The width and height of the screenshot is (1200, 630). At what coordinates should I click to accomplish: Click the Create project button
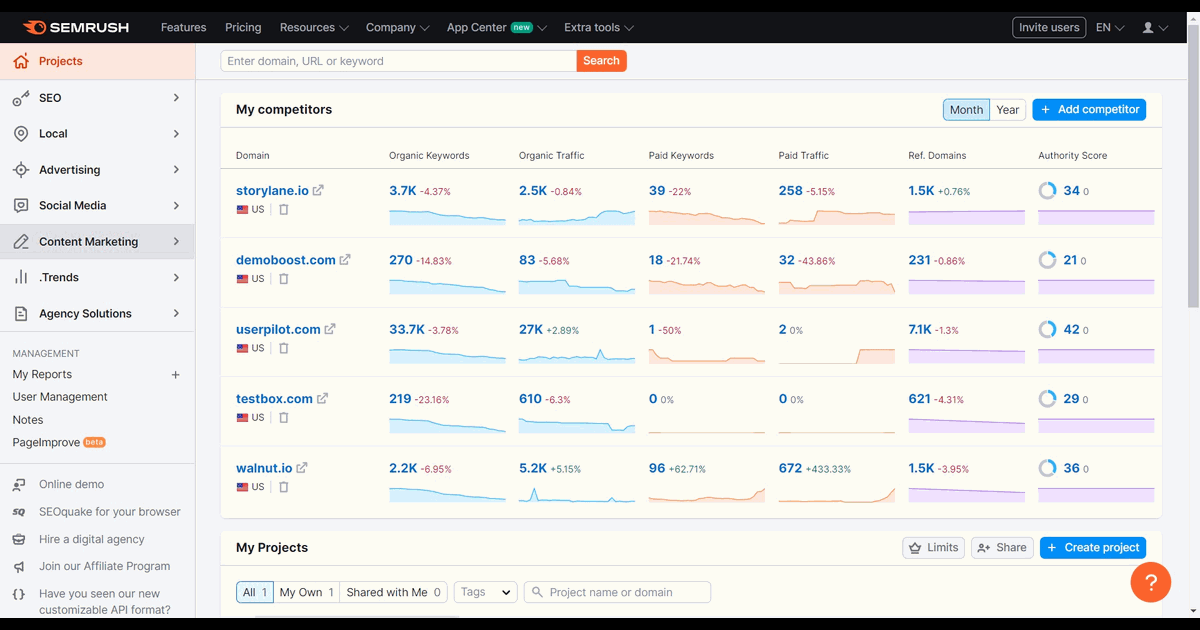pyautogui.click(x=1093, y=548)
